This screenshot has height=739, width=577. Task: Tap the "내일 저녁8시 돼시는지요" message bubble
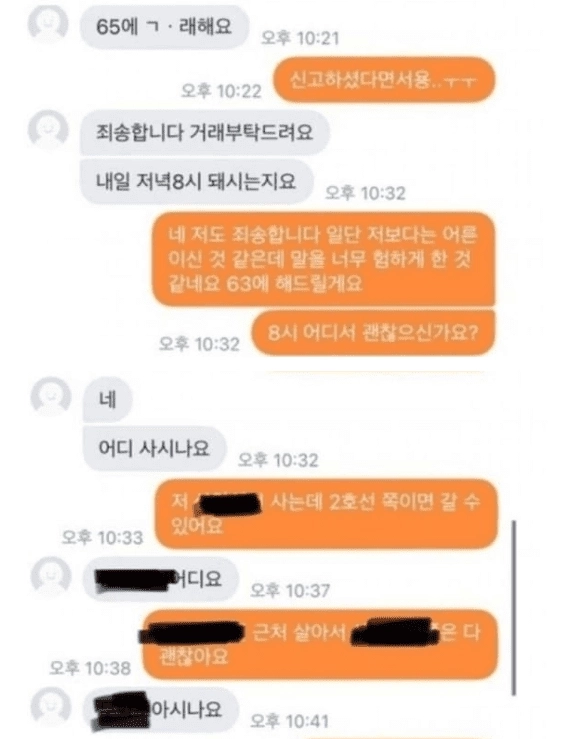(x=197, y=181)
